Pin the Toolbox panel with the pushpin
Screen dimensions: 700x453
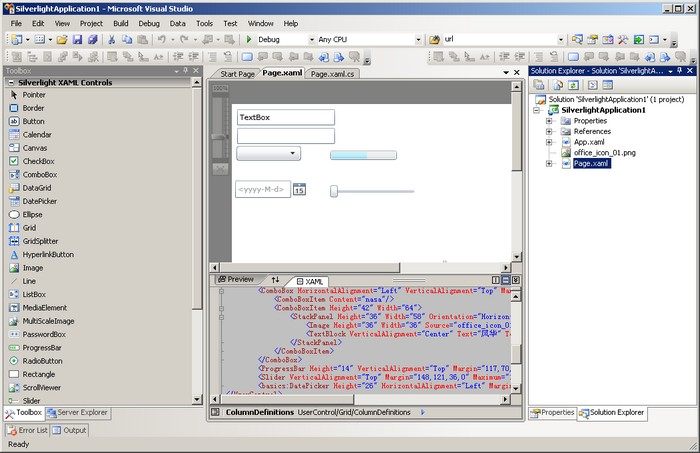coord(186,71)
